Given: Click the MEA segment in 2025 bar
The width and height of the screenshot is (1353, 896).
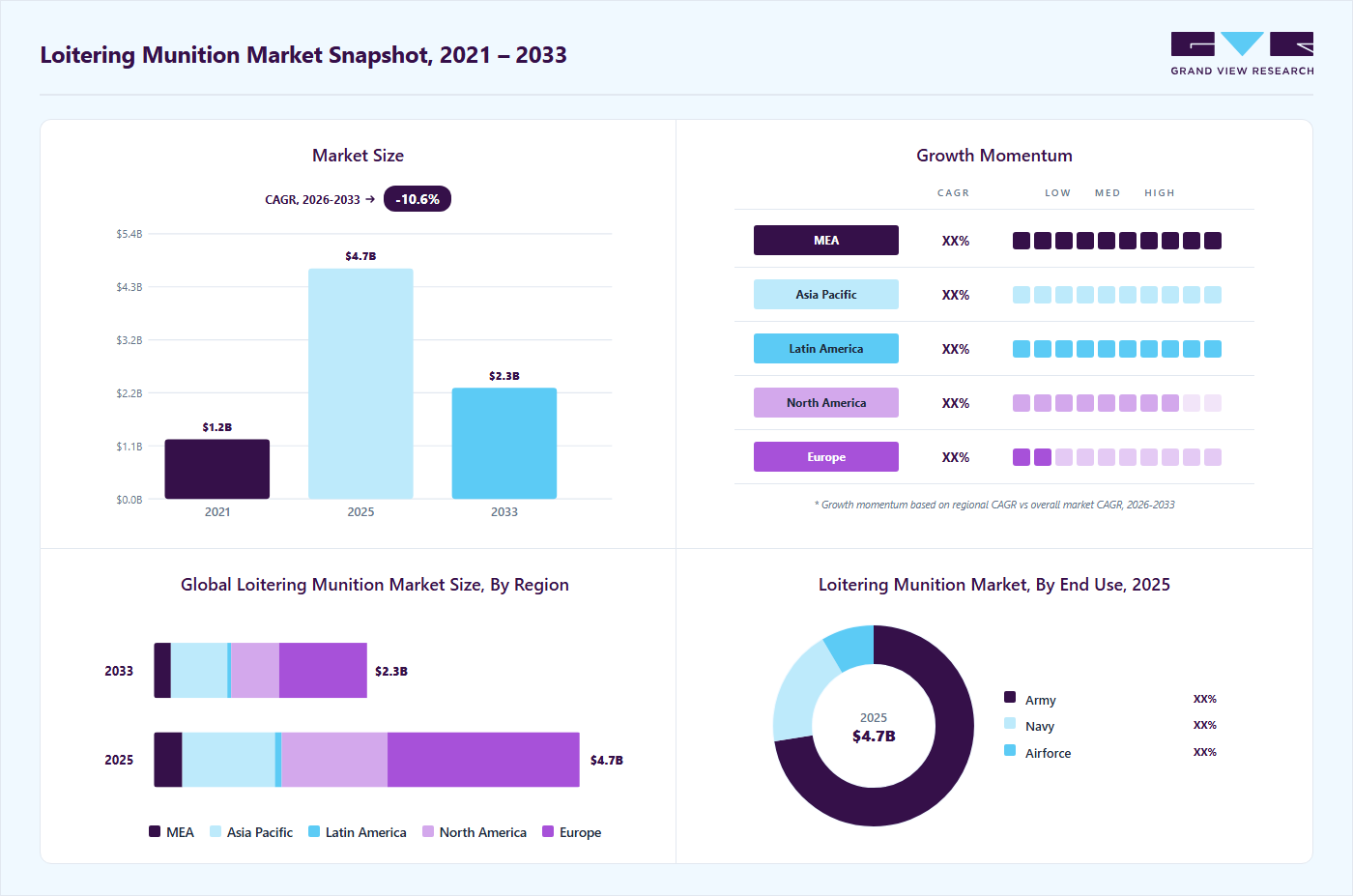Looking at the screenshot, I should coord(168,760).
